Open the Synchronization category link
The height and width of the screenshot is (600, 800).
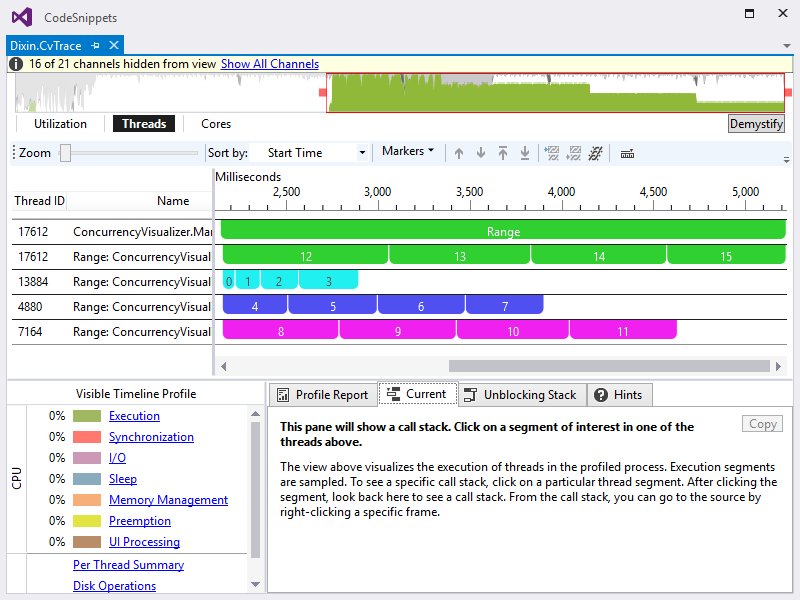(x=151, y=437)
